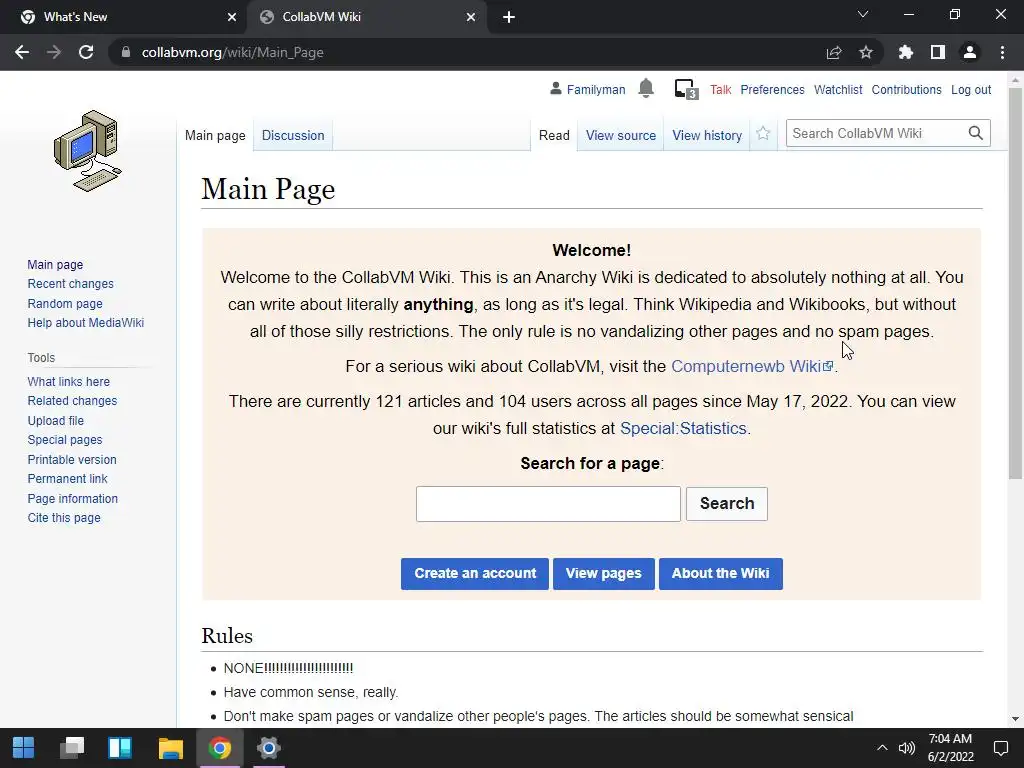Open Widgets from taskbar
The height and width of the screenshot is (768, 1024).
point(120,748)
